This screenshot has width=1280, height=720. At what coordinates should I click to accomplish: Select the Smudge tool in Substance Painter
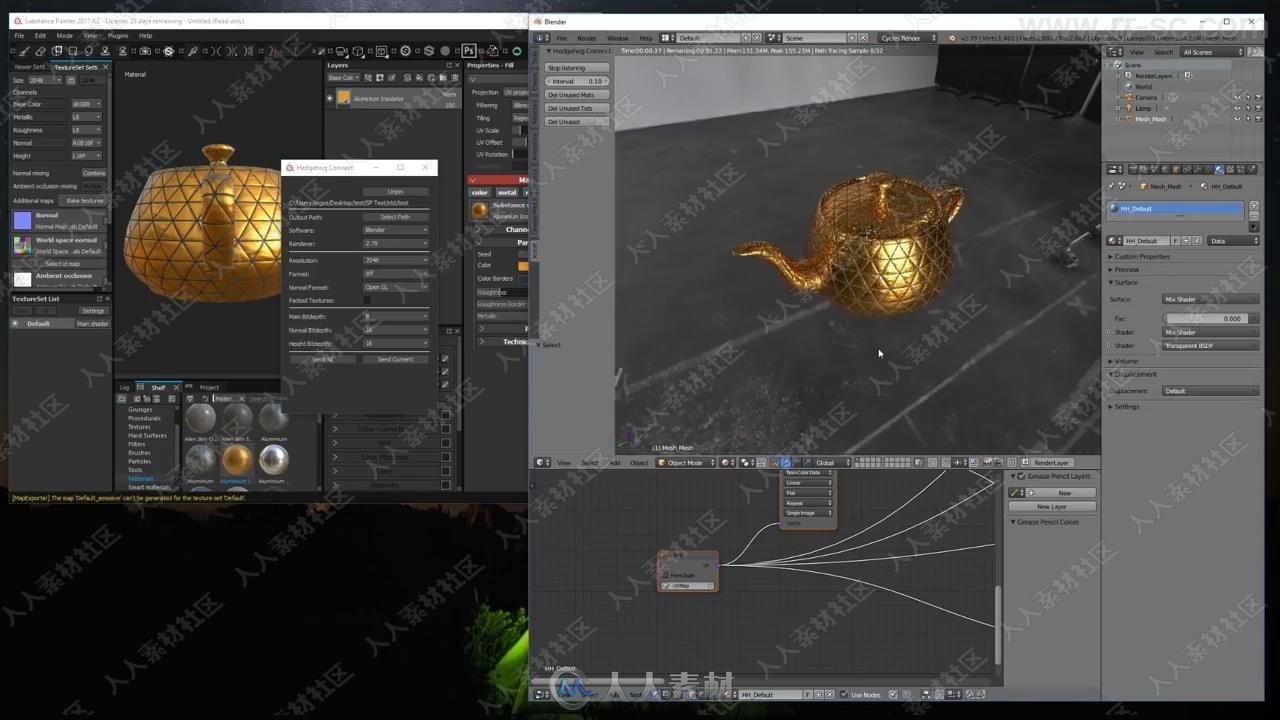tap(88, 51)
